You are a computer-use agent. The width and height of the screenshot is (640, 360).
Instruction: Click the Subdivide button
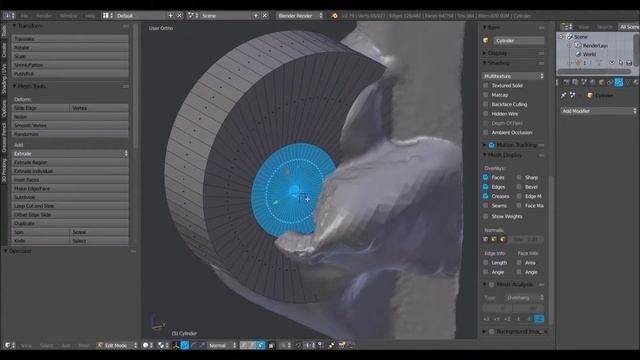(x=70, y=197)
